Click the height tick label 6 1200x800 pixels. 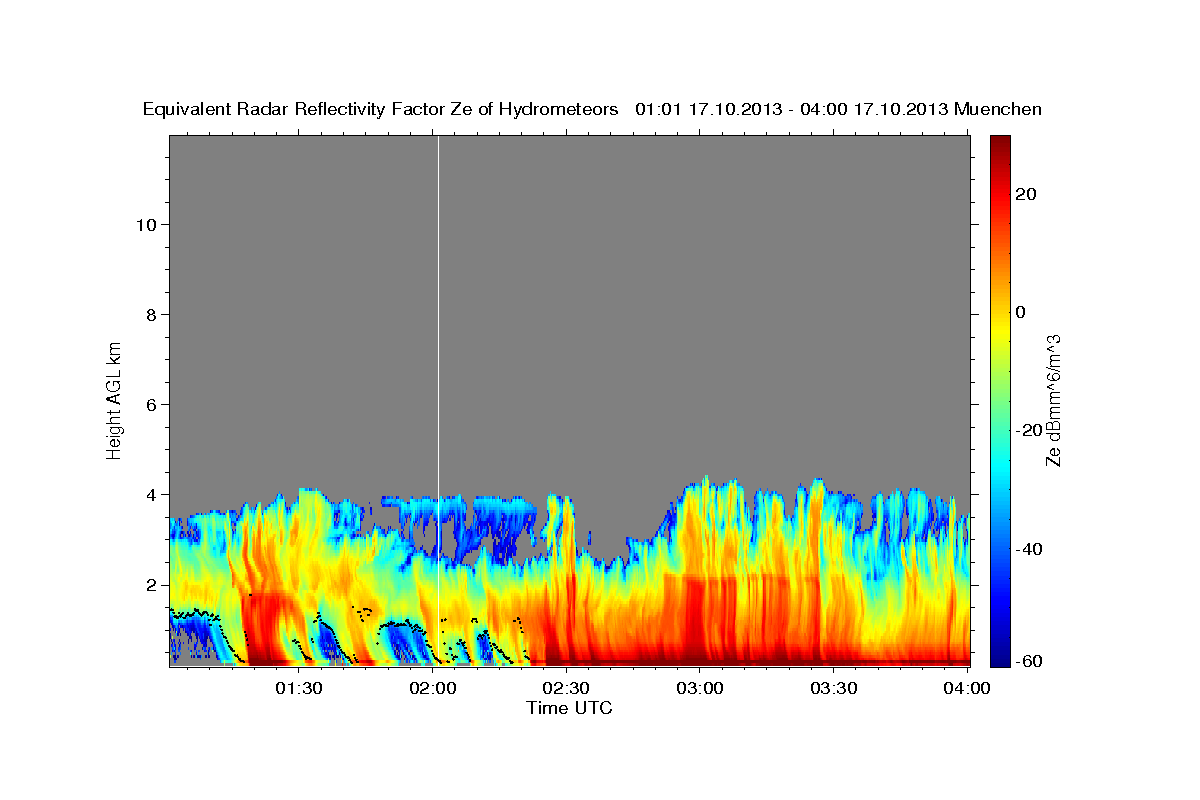pyautogui.click(x=151, y=404)
